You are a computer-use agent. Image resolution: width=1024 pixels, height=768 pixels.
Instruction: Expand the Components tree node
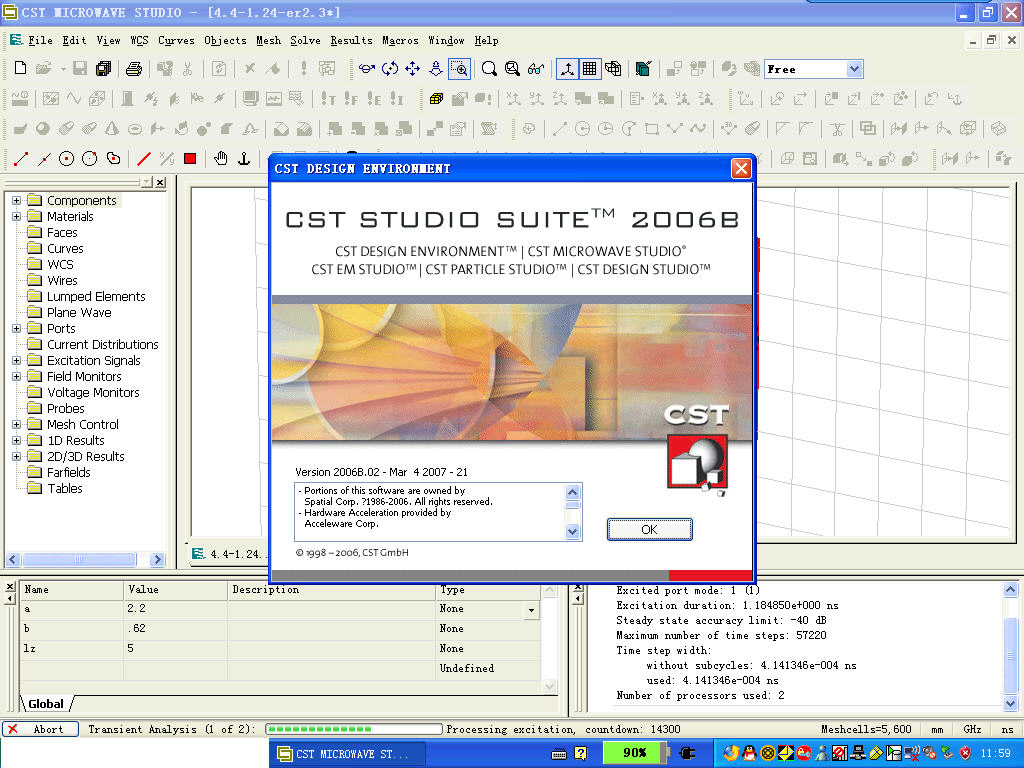[x=16, y=200]
